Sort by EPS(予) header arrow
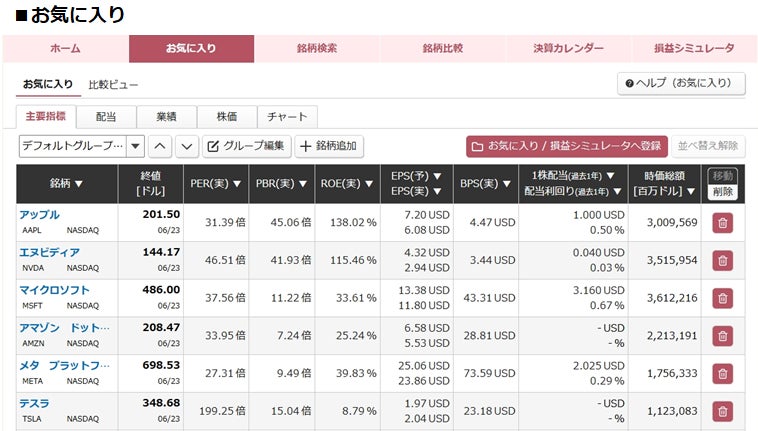Viewport: 758px width, 431px height. click(x=437, y=176)
